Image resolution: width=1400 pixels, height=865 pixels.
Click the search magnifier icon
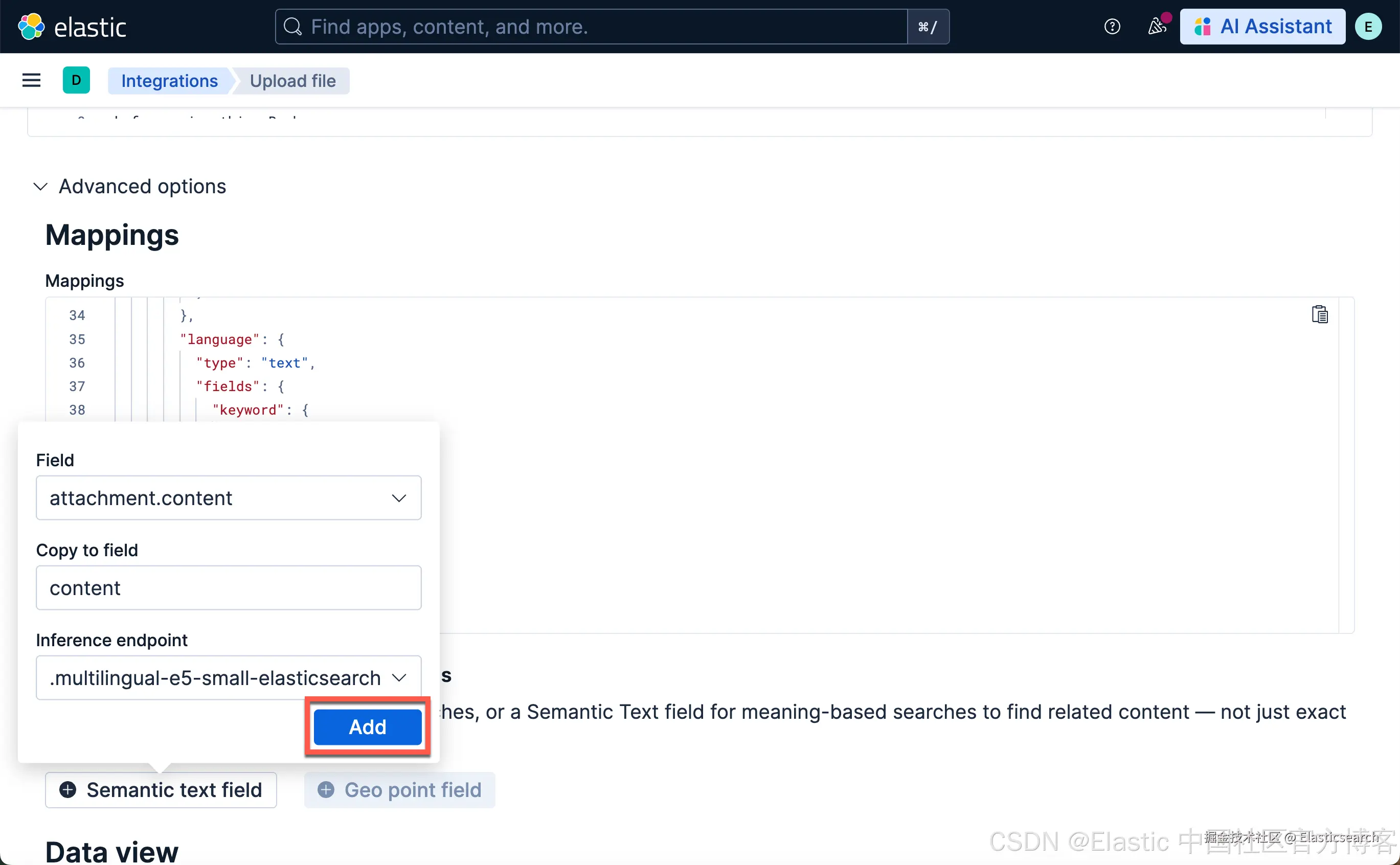point(293,26)
